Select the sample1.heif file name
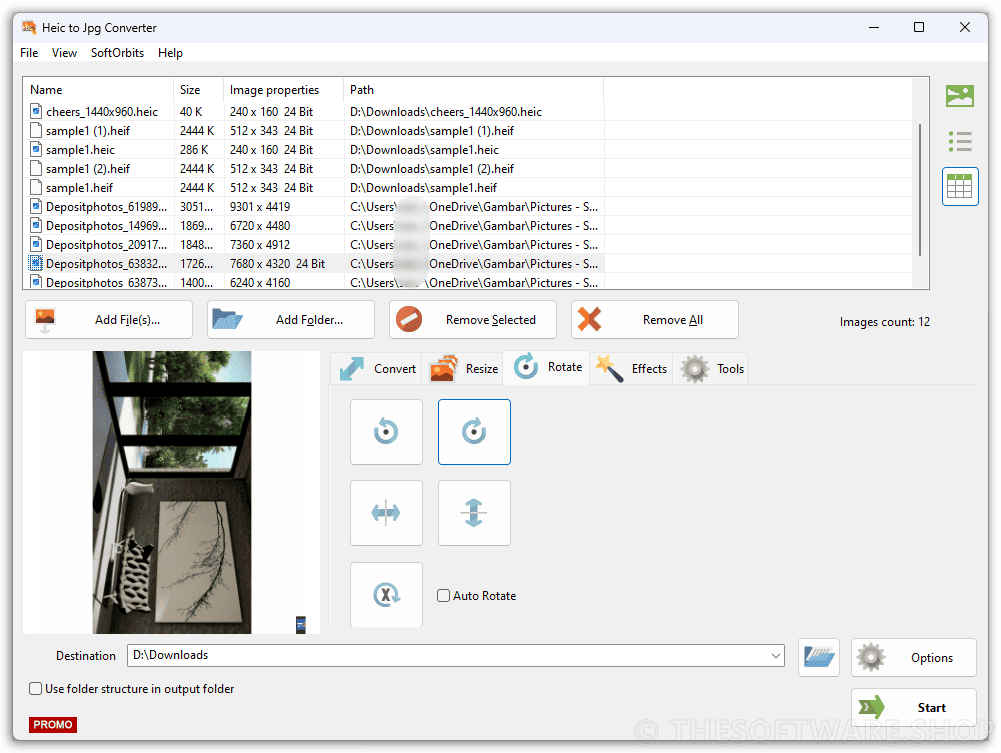Image resolution: width=1001 pixels, height=753 pixels. (x=79, y=188)
